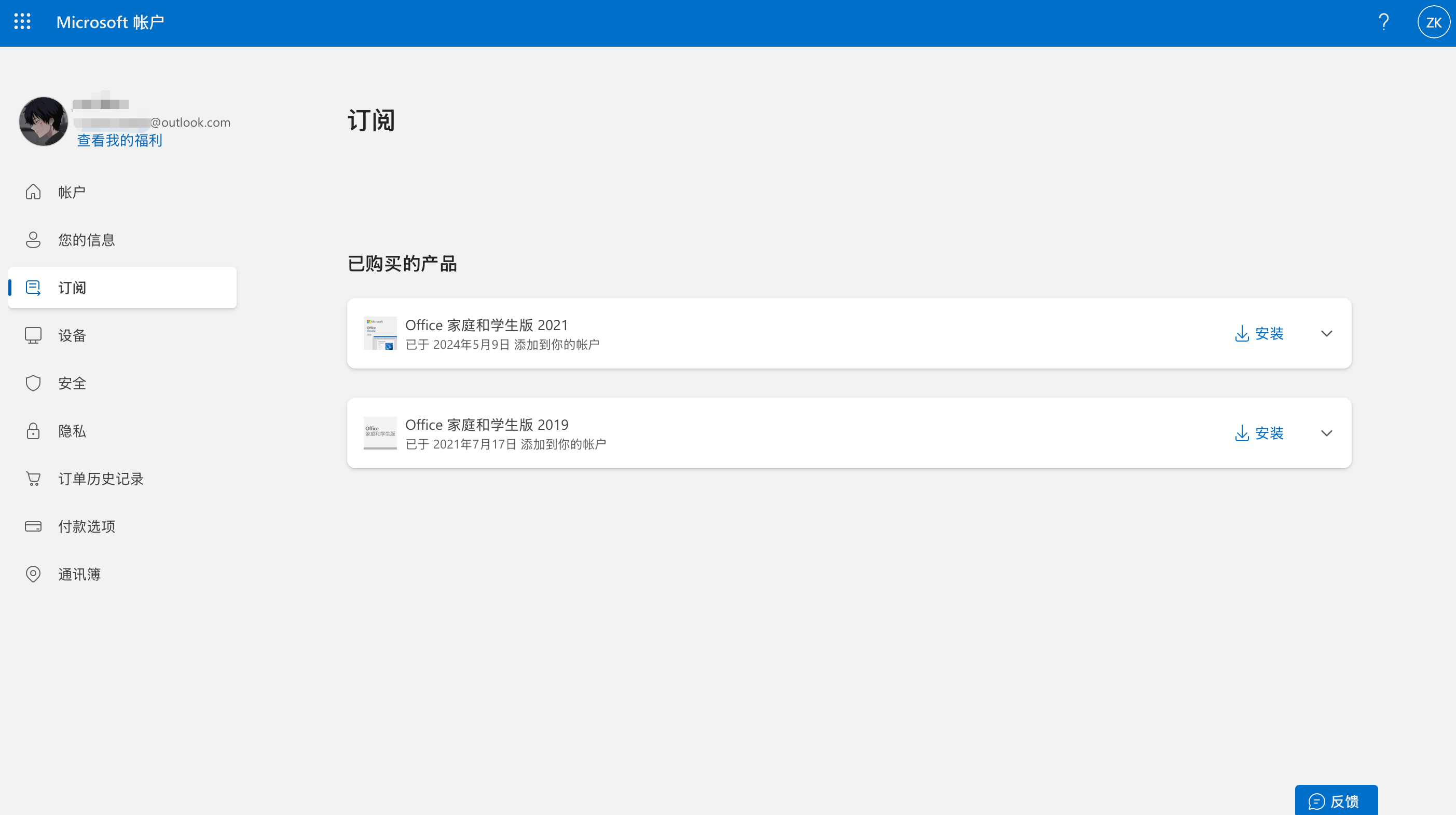
Task: Click the Office 2021 product box thumbnail
Action: [x=380, y=333]
